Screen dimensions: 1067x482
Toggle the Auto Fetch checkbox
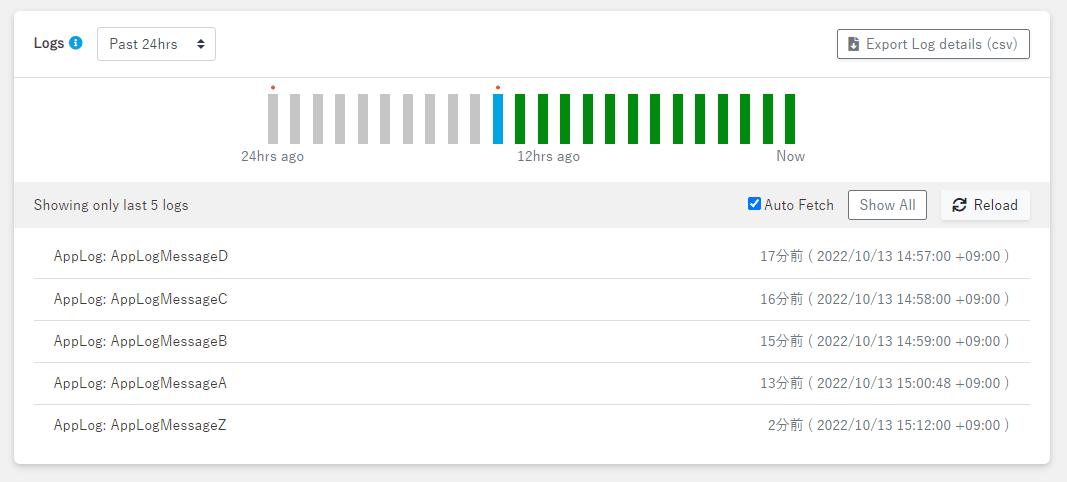coord(755,204)
